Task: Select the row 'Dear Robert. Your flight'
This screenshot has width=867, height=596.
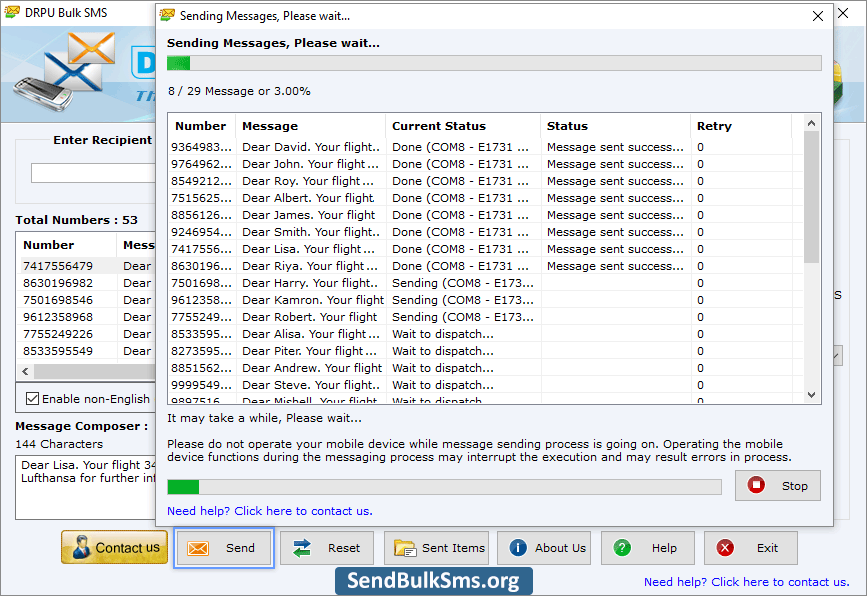Action: pyautogui.click(x=486, y=317)
